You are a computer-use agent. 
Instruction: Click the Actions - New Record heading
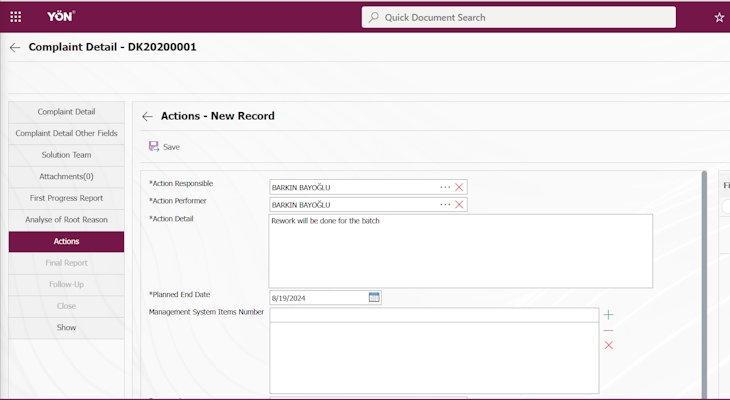[217, 116]
